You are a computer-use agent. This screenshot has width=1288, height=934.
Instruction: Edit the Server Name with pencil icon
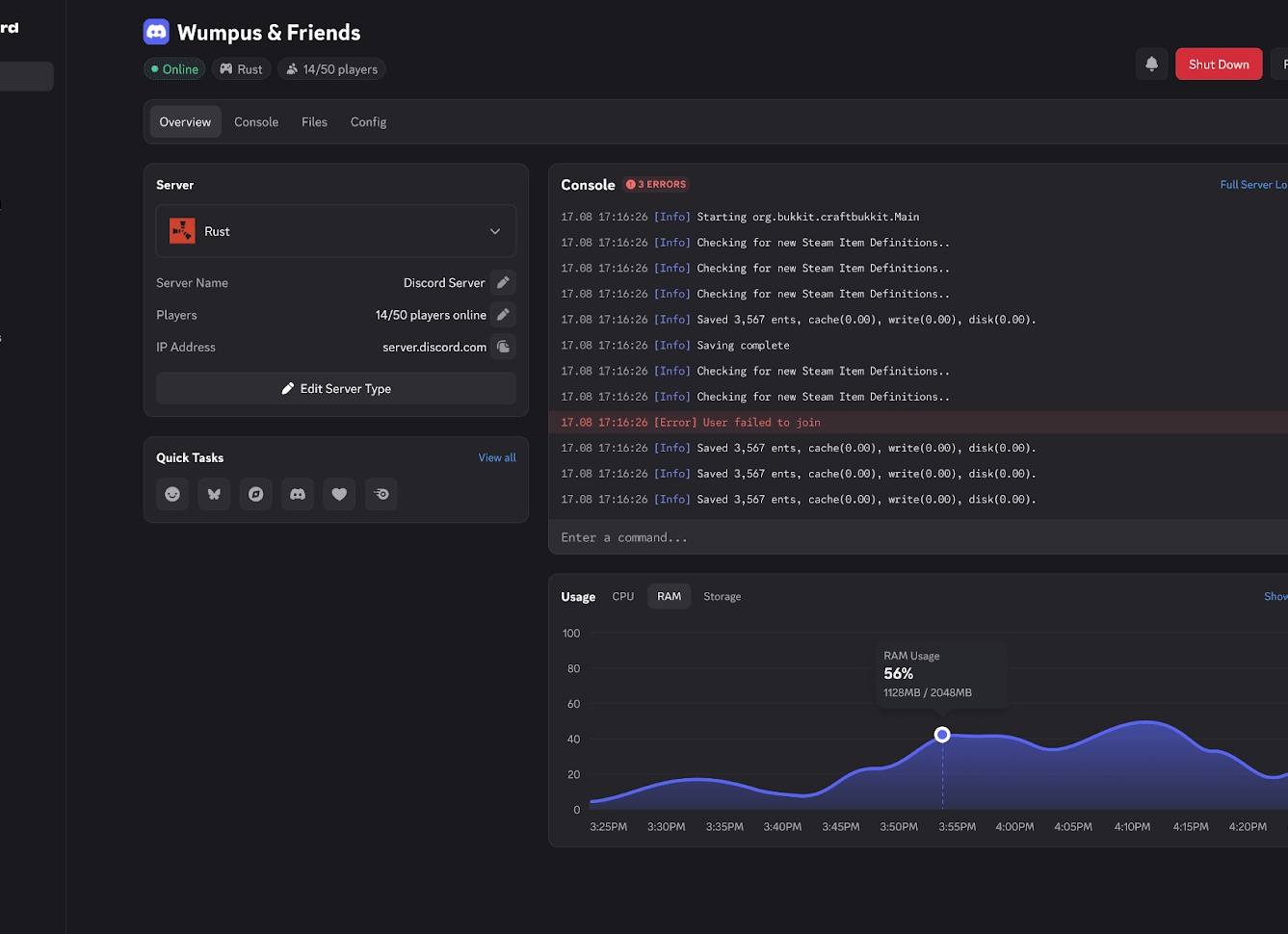(x=503, y=282)
